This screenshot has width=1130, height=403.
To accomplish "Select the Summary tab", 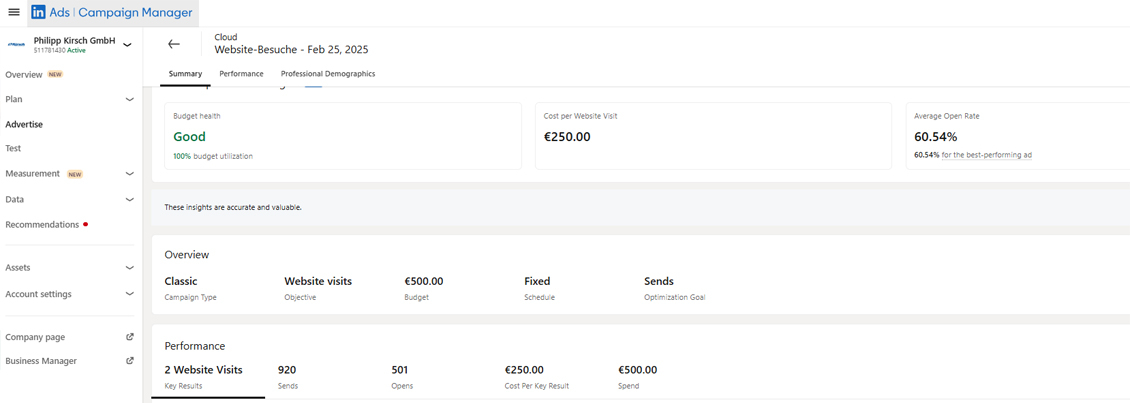I will [185, 74].
